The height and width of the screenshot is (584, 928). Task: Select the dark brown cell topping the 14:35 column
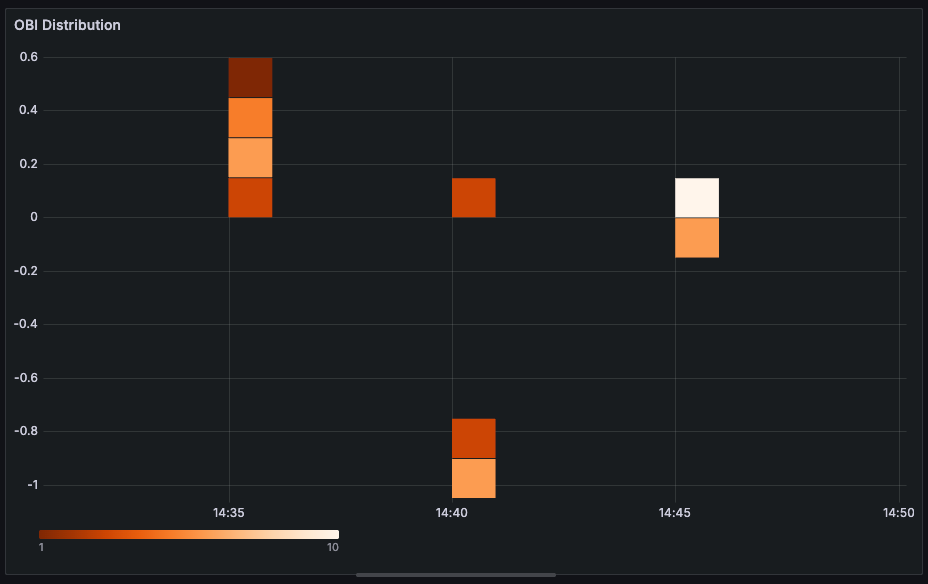(x=250, y=77)
